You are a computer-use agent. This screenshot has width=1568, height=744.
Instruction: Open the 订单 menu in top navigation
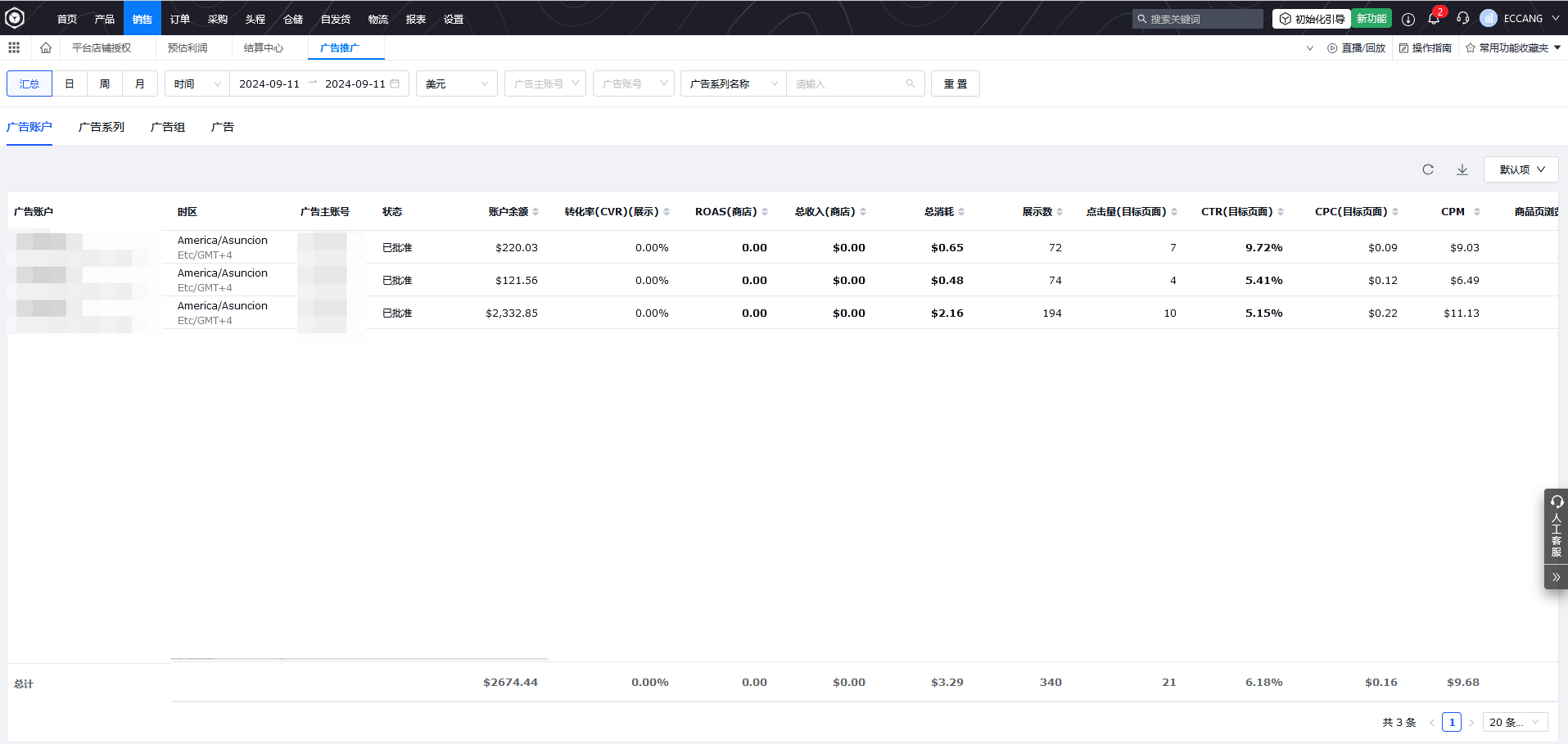180,19
